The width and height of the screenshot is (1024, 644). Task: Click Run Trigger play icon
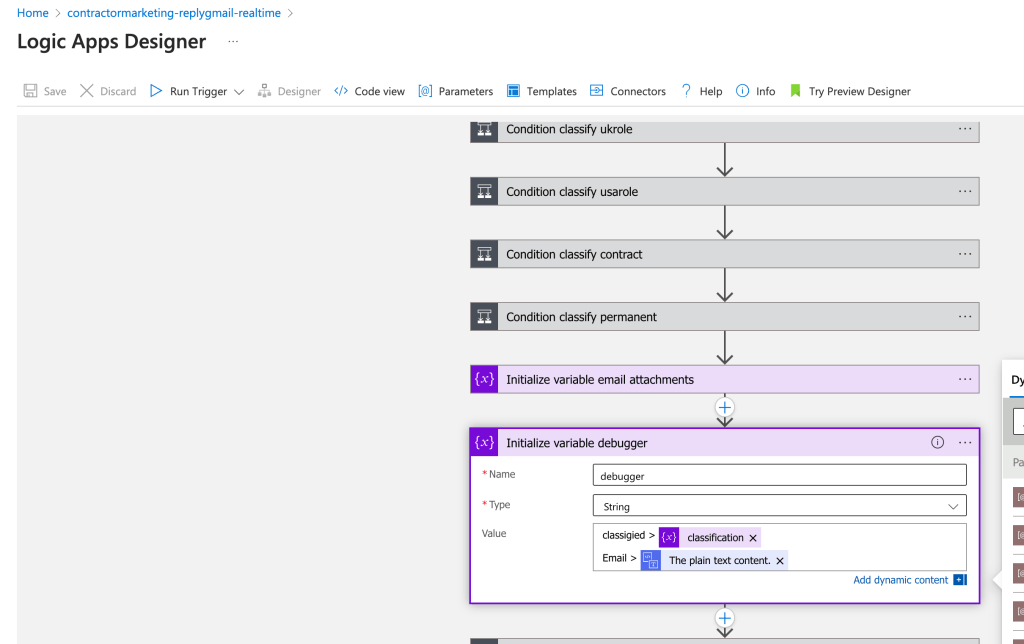click(155, 91)
